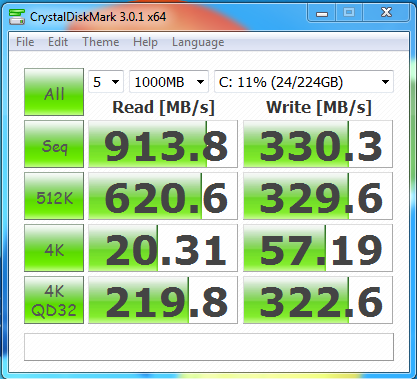Expand the test count dropdown showing 5
The image size is (417, 379).
[106, 82]
